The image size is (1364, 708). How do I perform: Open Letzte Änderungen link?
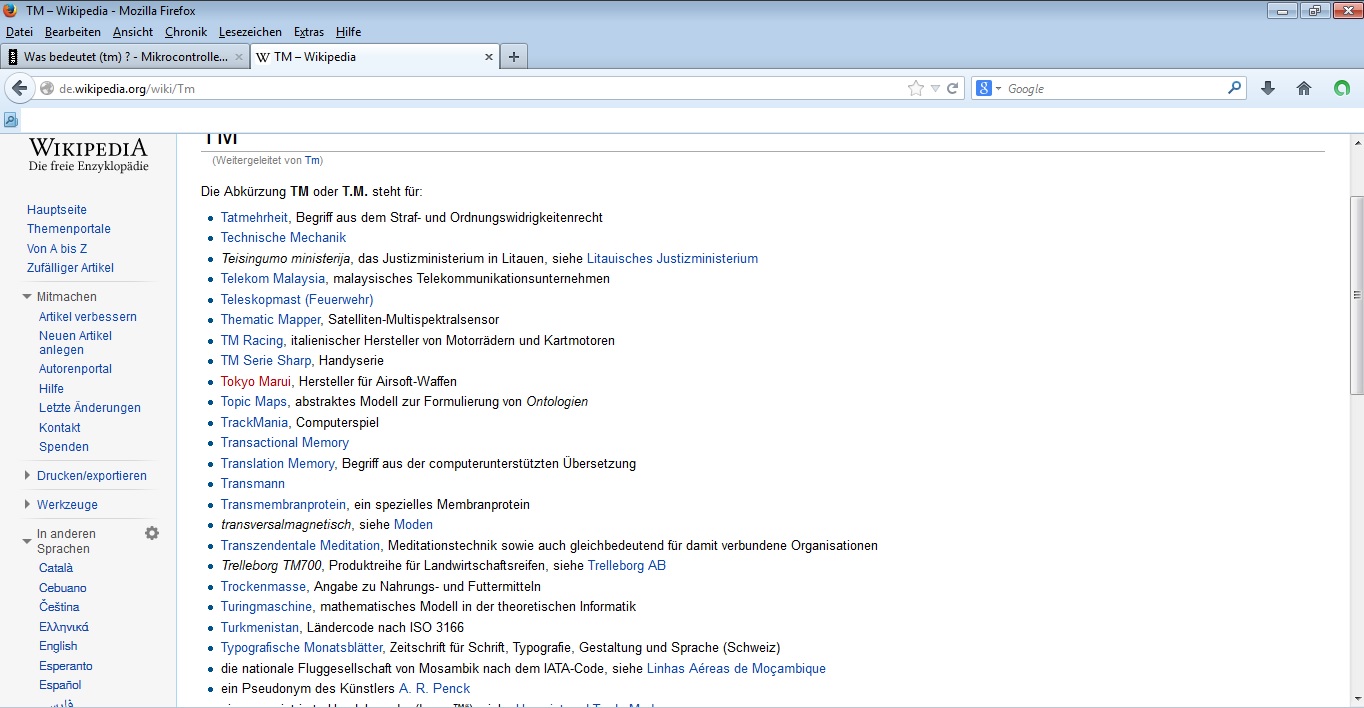pos(90,408)
